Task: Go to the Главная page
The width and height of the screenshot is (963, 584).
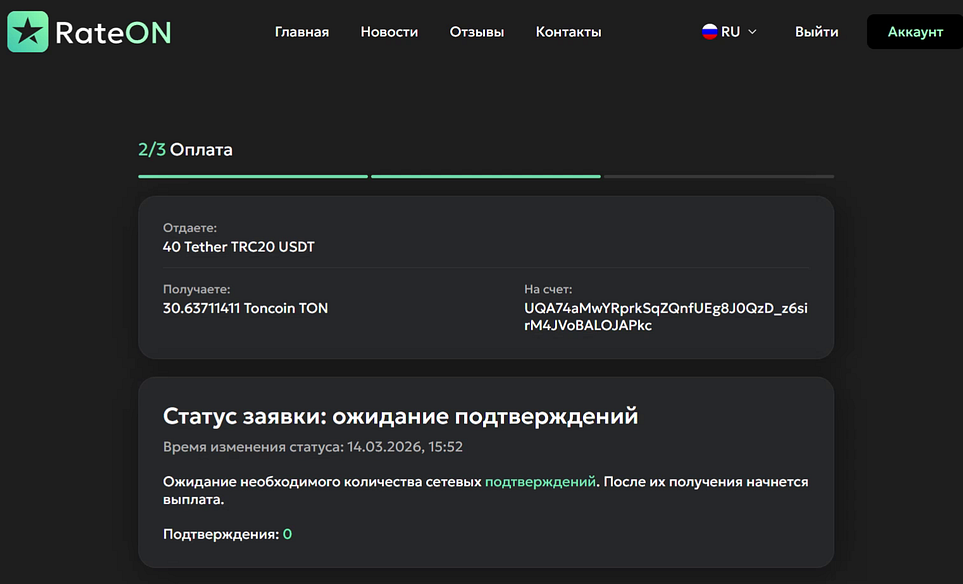Action: pyautogui.click(x=301, y=32)
